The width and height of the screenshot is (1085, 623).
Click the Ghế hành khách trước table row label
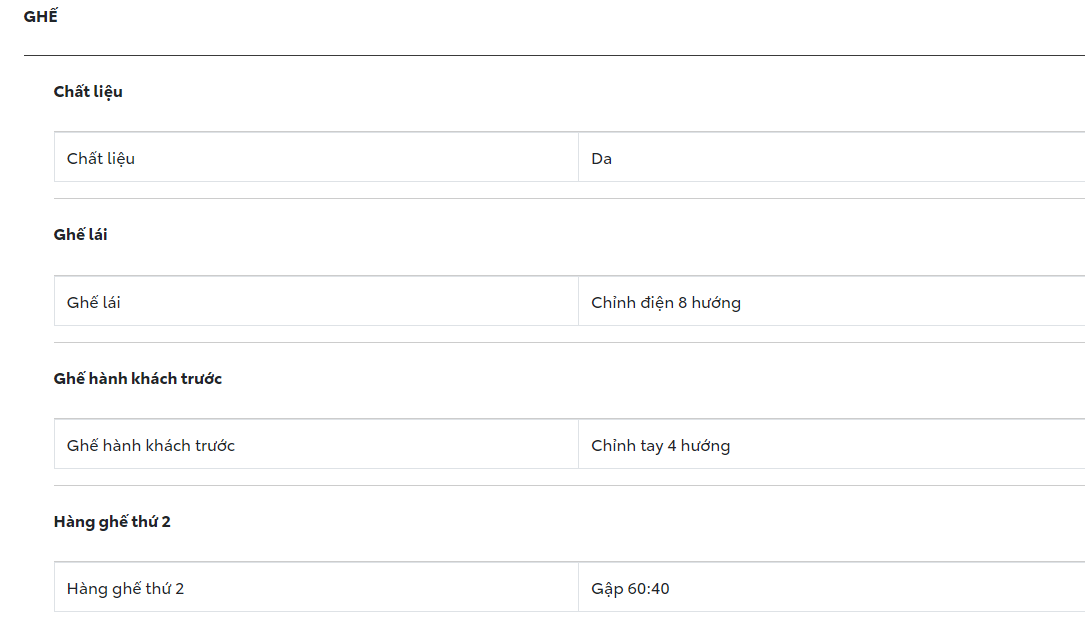[x=151, y=445]
